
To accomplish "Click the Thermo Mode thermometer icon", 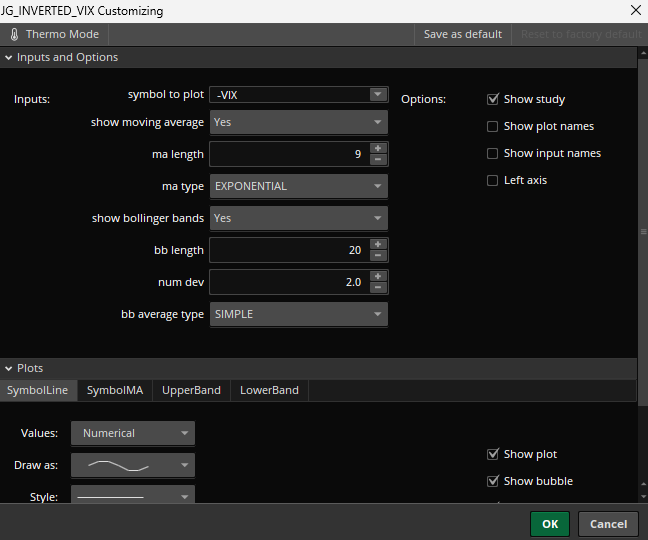I will (x=14, y=34).
